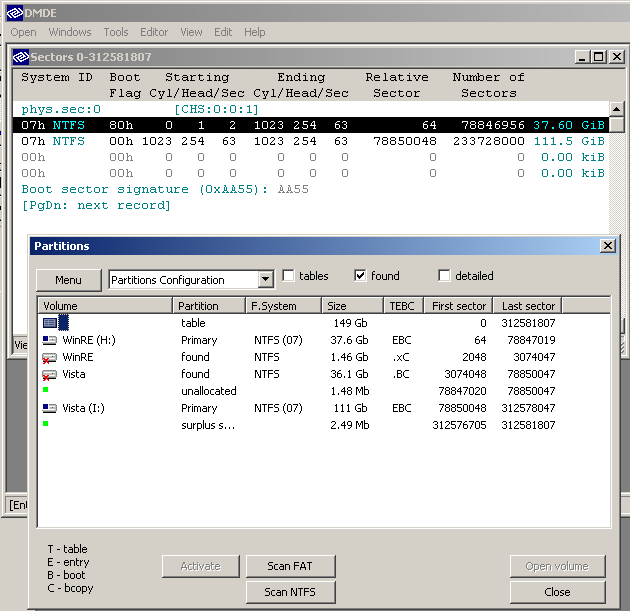Image resolution: width=630 pixels, height=611 pixels.
Task: Select the WinRE (H:) volume name
Action: click(89, 340)
